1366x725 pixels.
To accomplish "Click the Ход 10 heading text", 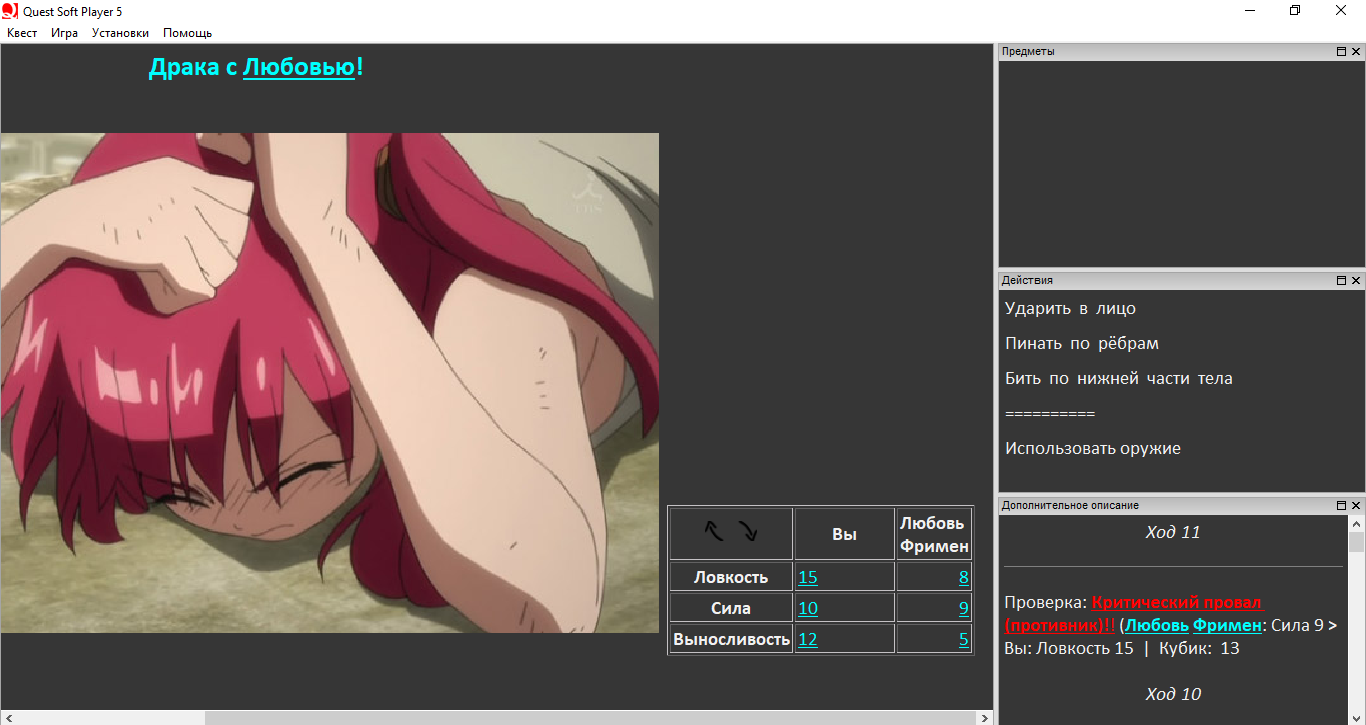I will [x=1173, y=694].
